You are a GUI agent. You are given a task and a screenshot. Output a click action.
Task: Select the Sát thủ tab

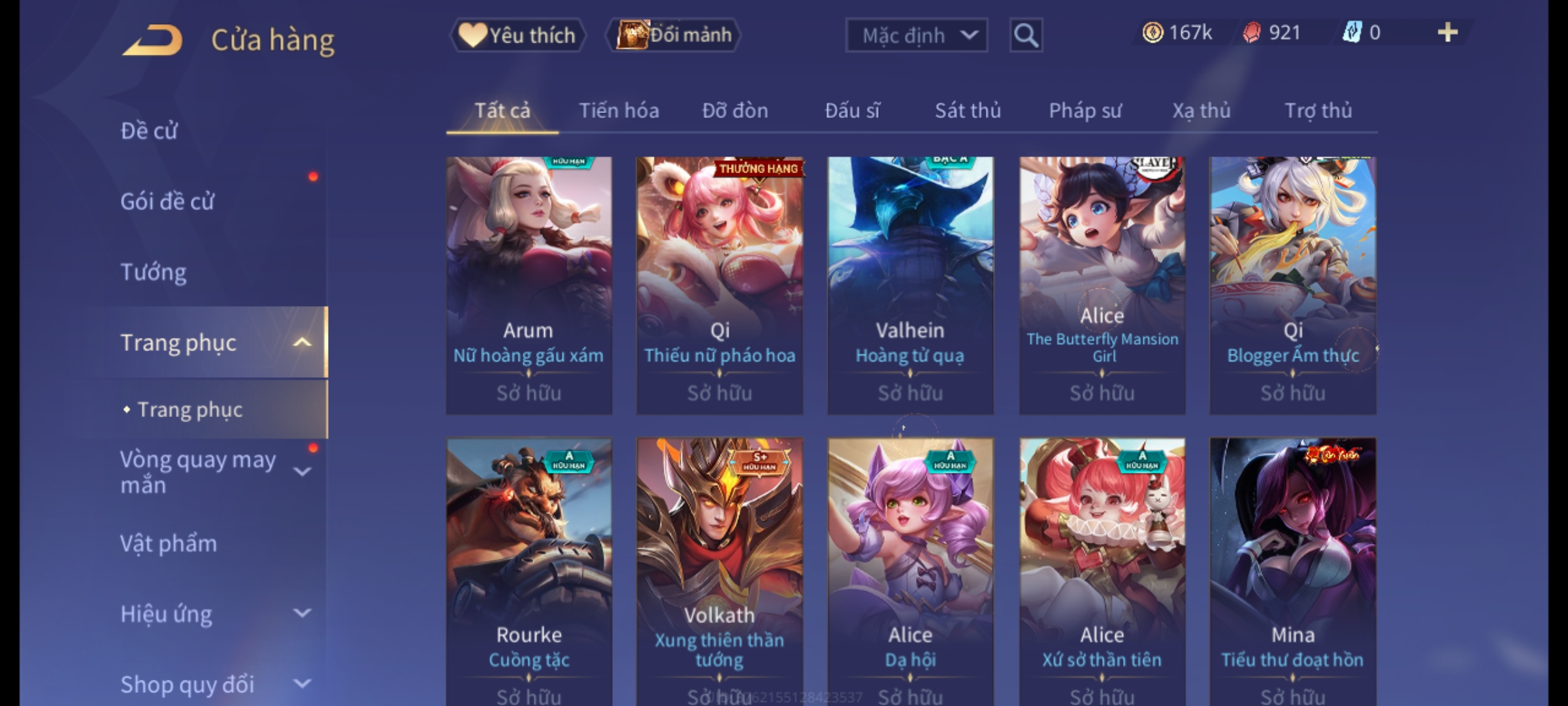[x=968, y=110]
